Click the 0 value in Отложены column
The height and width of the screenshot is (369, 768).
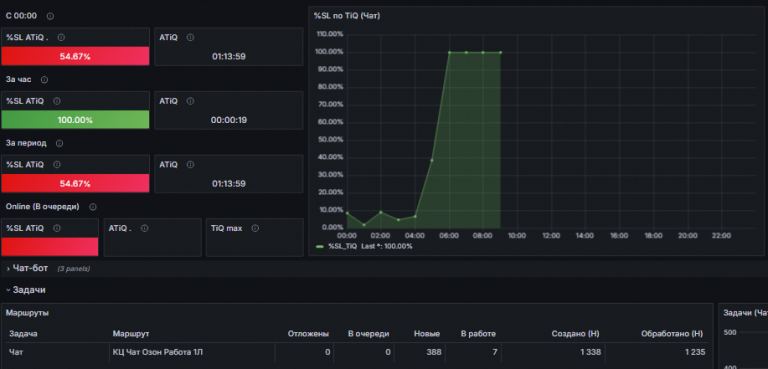click(328, 352)
